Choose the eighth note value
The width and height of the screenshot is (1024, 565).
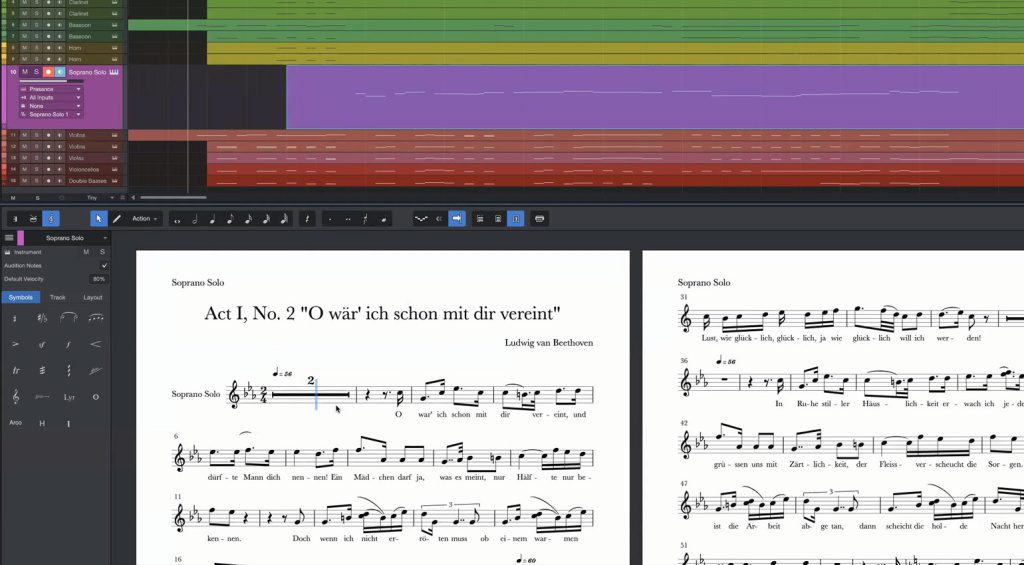coord(230,219)
